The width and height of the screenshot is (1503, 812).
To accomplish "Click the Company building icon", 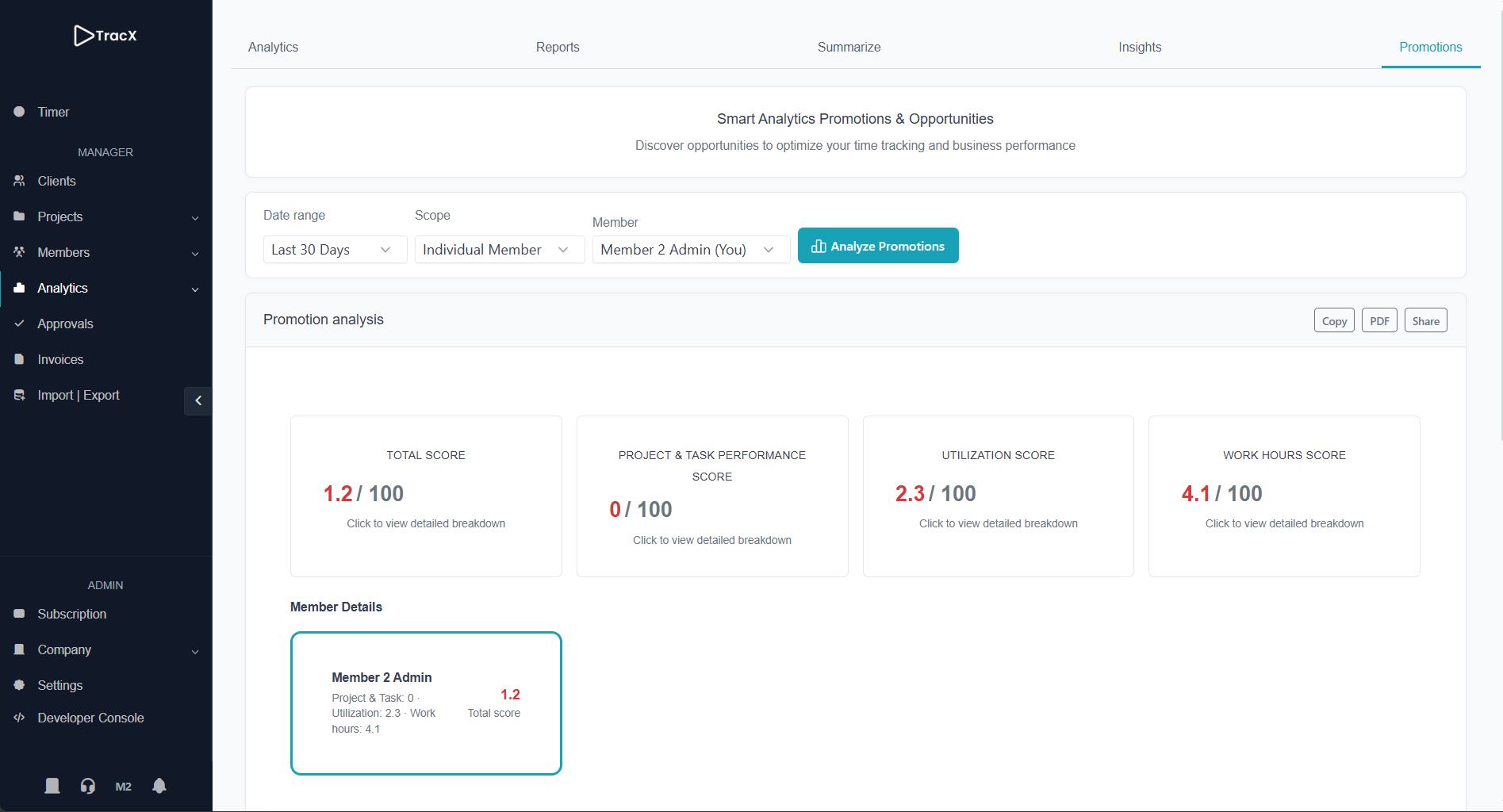I will 19,649.
